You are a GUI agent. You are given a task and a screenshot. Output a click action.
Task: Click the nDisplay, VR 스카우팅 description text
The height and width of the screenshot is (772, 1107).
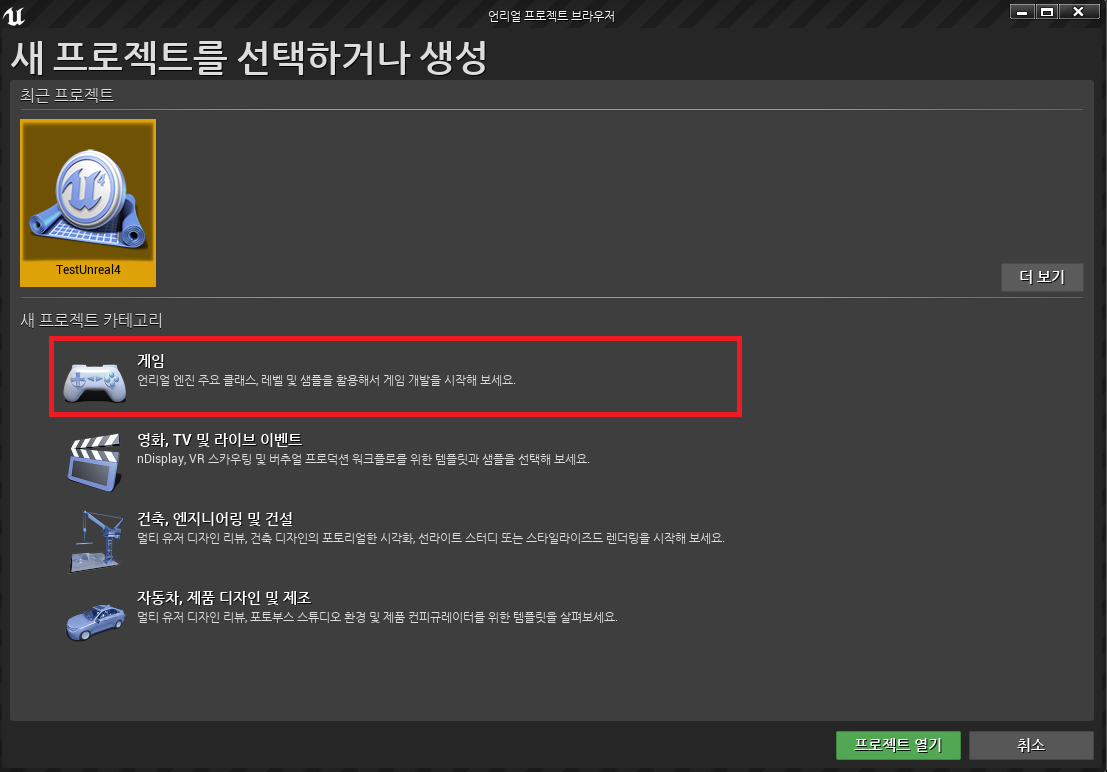[363, 459]
